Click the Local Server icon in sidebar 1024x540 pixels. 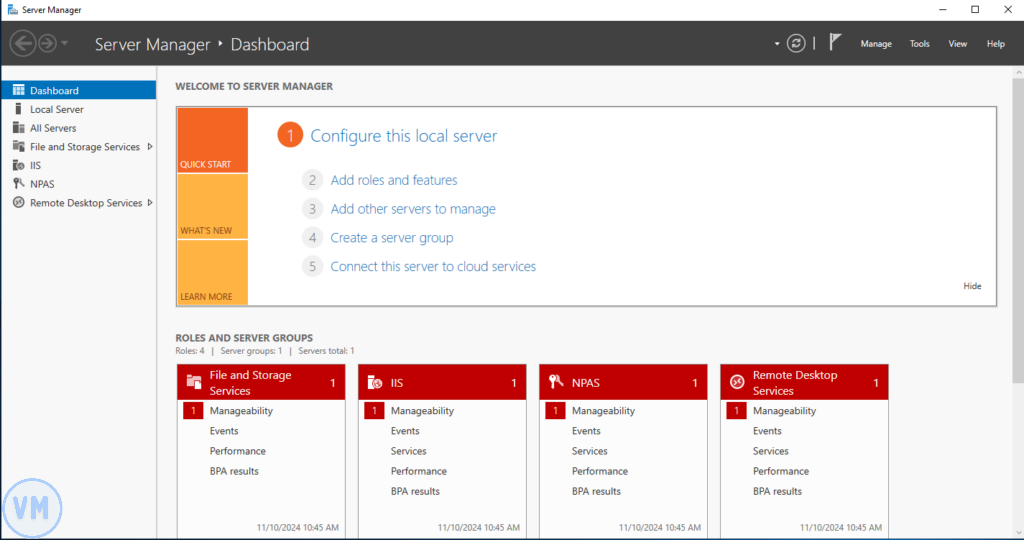[18, 109]
